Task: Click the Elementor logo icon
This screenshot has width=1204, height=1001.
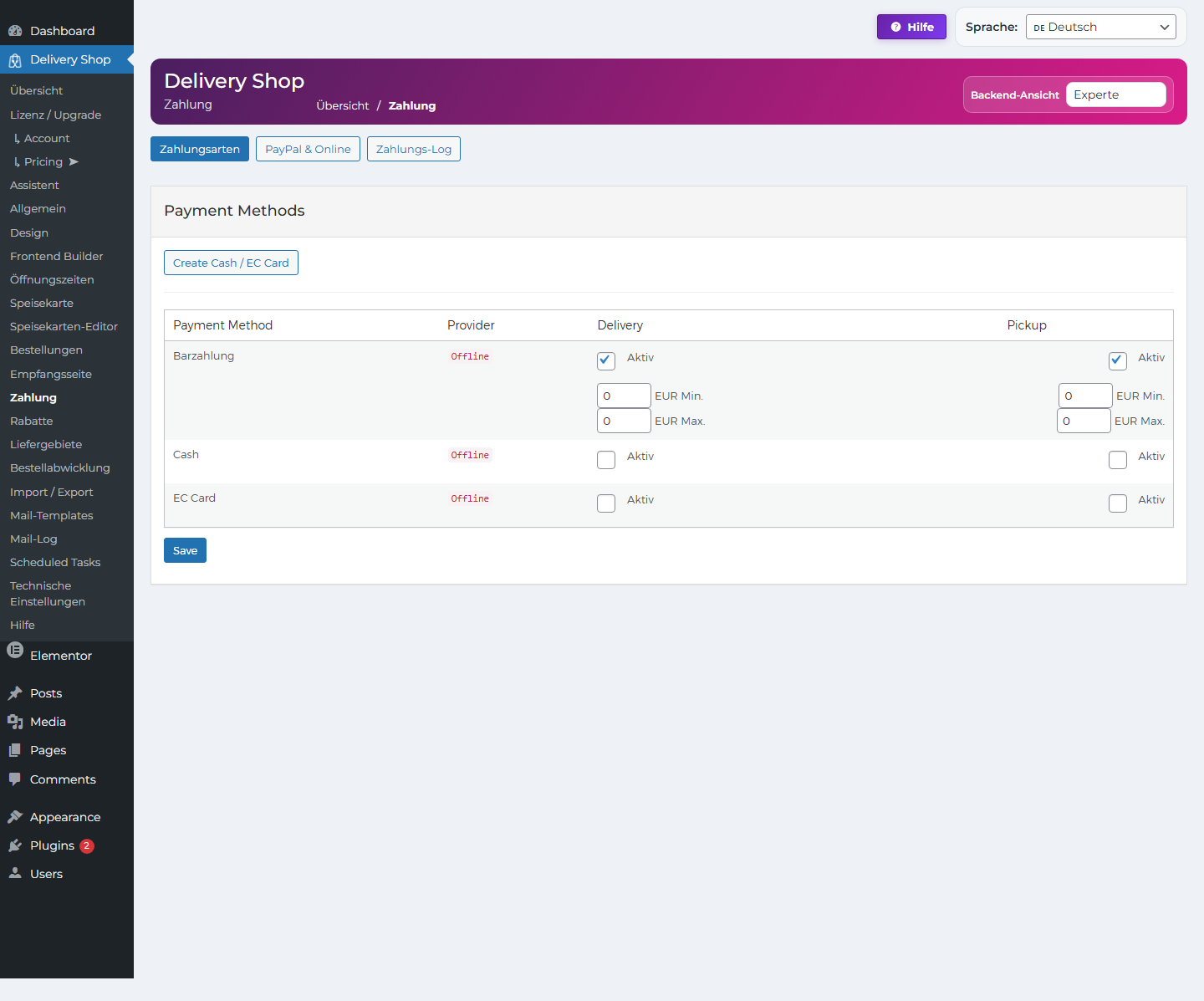Action: [x=15, y=650]
